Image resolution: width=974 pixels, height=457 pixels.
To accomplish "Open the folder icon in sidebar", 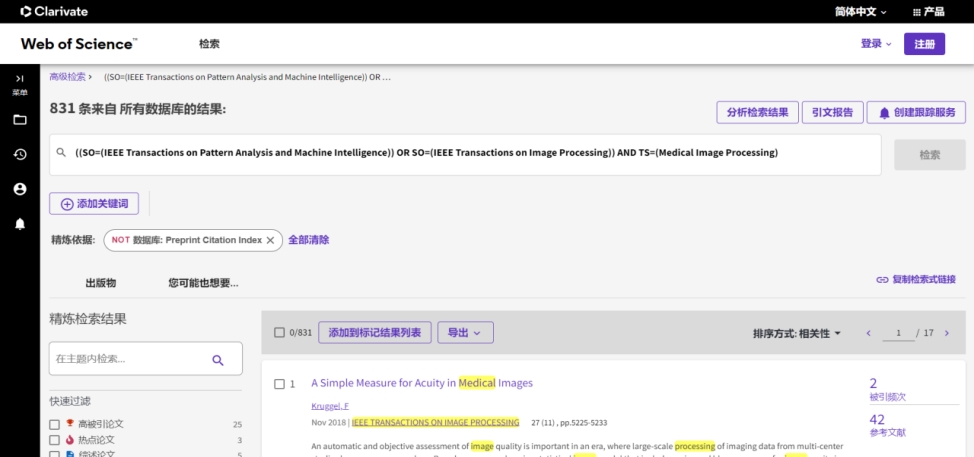I will tap(20, 120).
